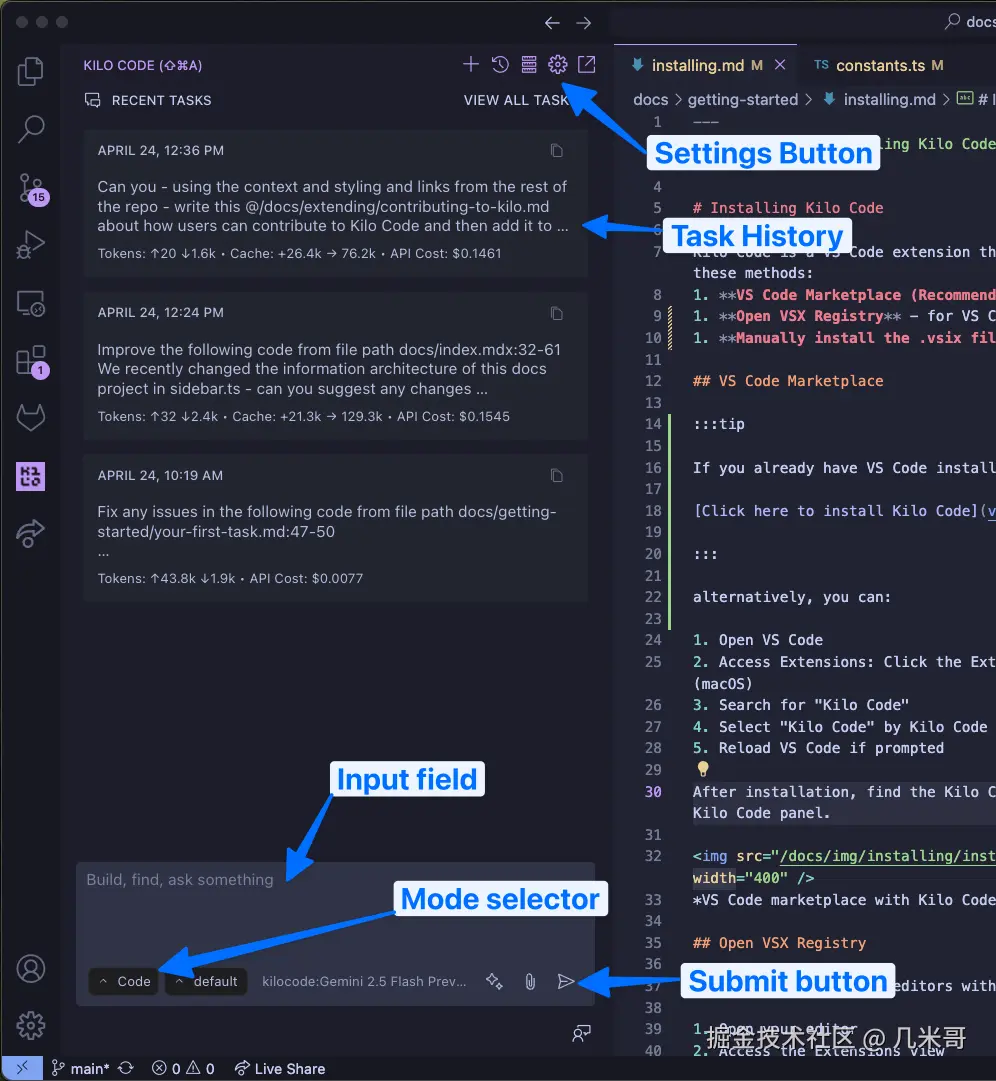Click the RECENT TASKS heading
The height and width of the screenshot is (1081, 996).
(161, 101)
